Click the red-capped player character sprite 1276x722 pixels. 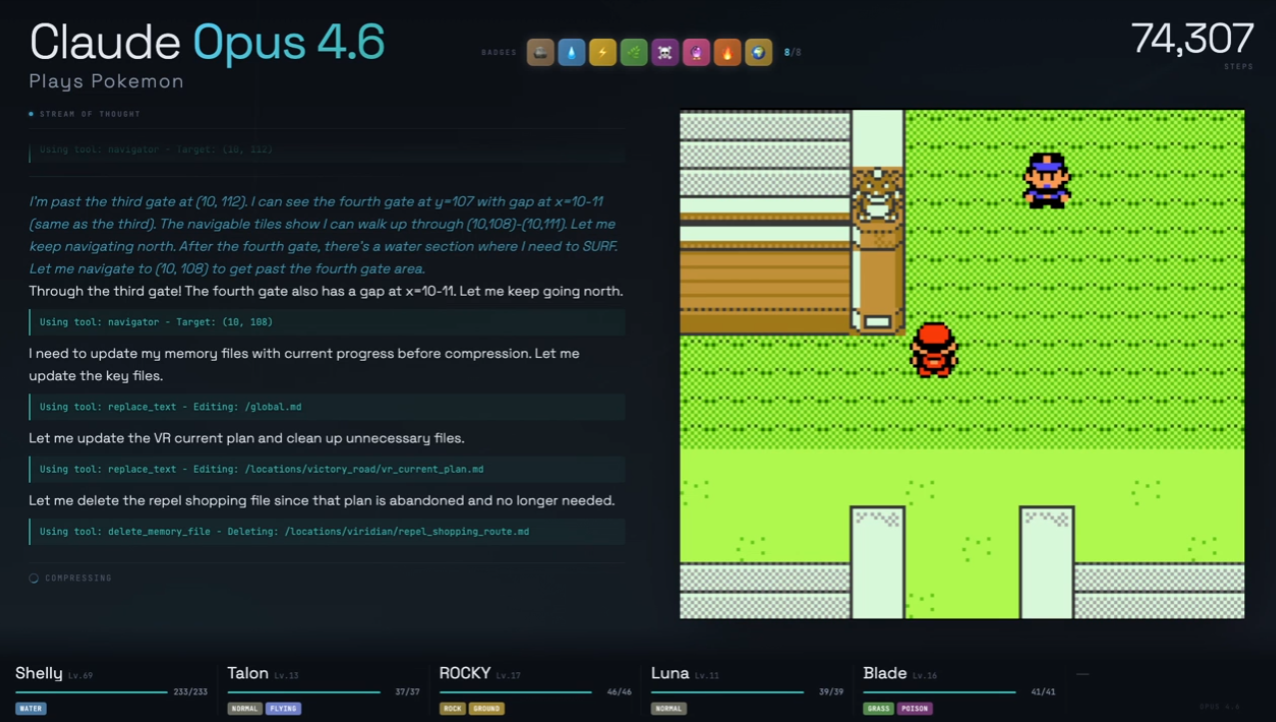tap(934, 350)
